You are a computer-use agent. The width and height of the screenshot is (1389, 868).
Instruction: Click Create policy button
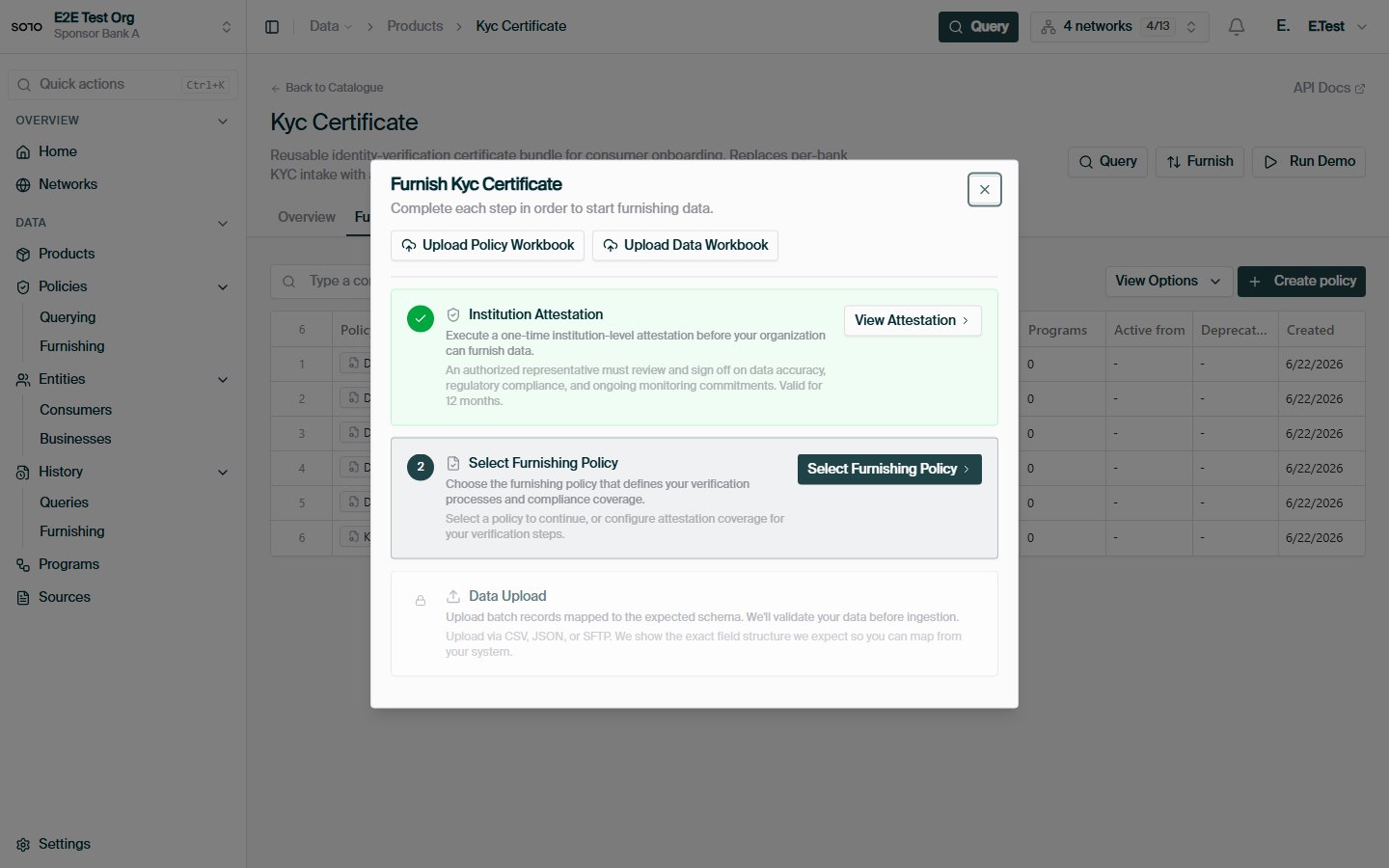[1302, 281]
